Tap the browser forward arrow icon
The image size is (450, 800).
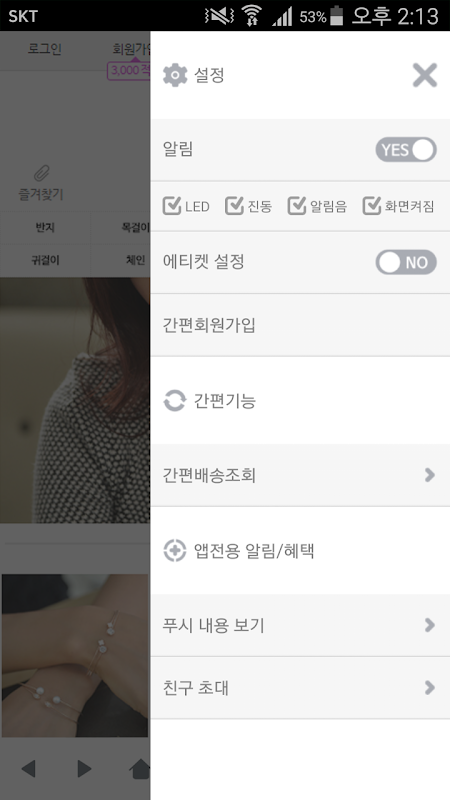84,768
